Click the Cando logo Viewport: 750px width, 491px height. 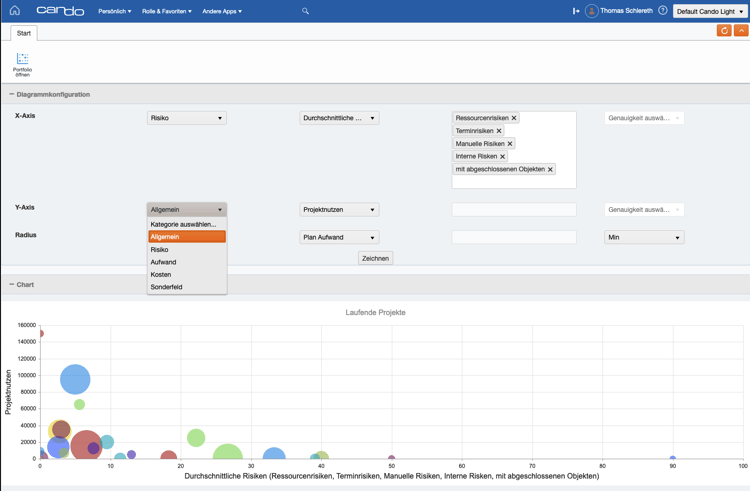coord(60,11)
